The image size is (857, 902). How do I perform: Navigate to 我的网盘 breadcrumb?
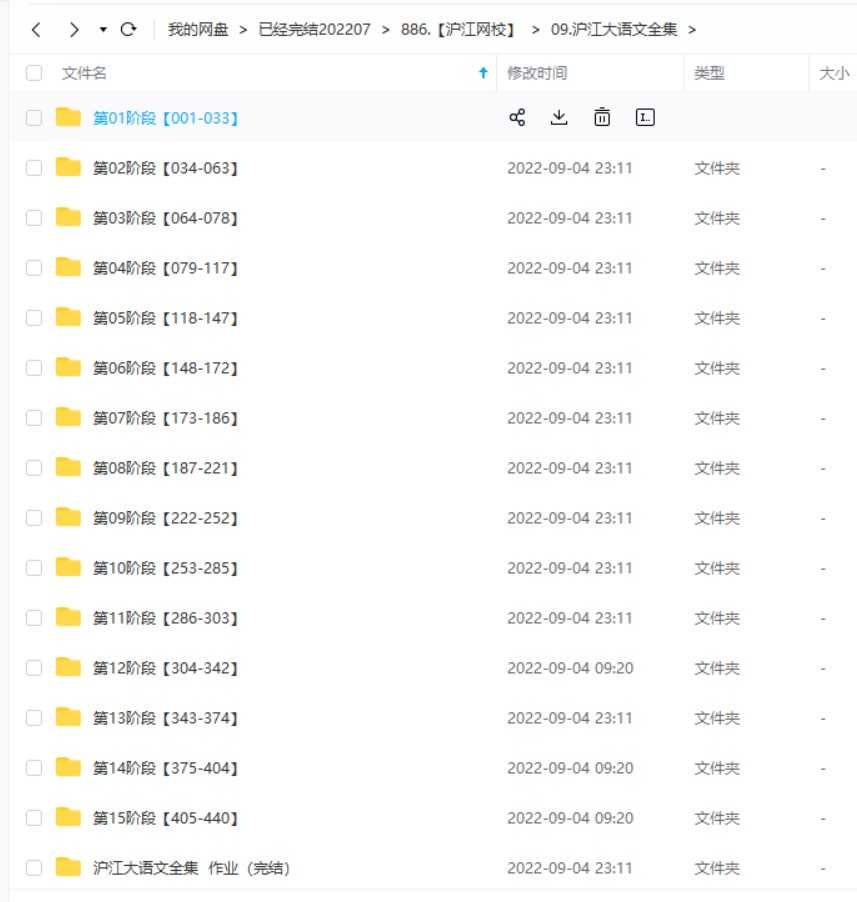(x=198, y=29)
